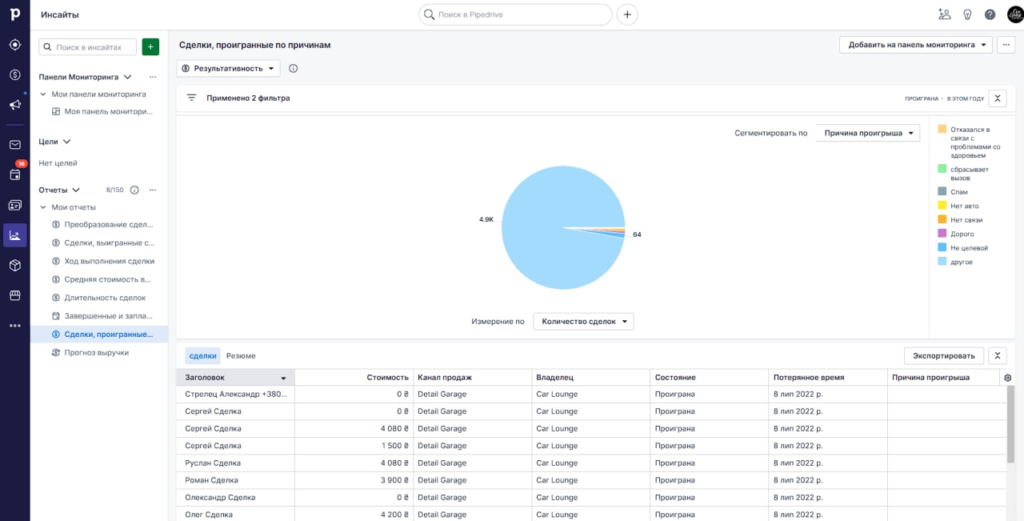This screenshot has height=521, width=1024.
Task: Click info icon next to 8/150
Action: click(x=135, y=190)
